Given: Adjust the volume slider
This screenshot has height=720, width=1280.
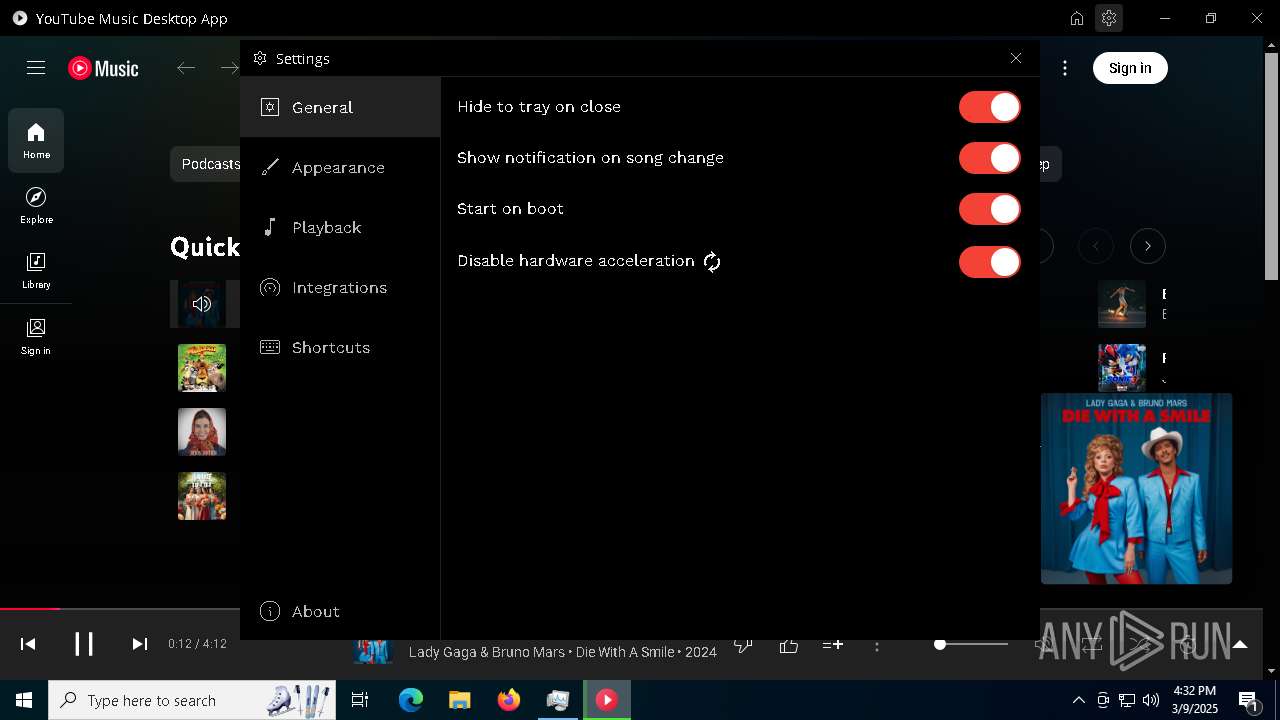Looking at the screenshot, I should (x=972, y=644).
